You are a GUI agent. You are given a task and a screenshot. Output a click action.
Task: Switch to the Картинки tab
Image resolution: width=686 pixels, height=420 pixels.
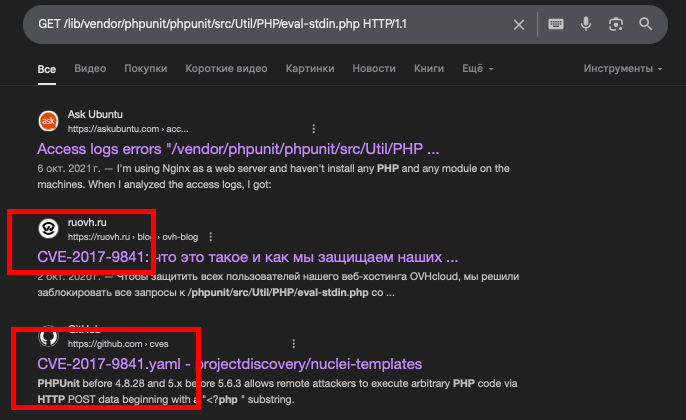310,69
